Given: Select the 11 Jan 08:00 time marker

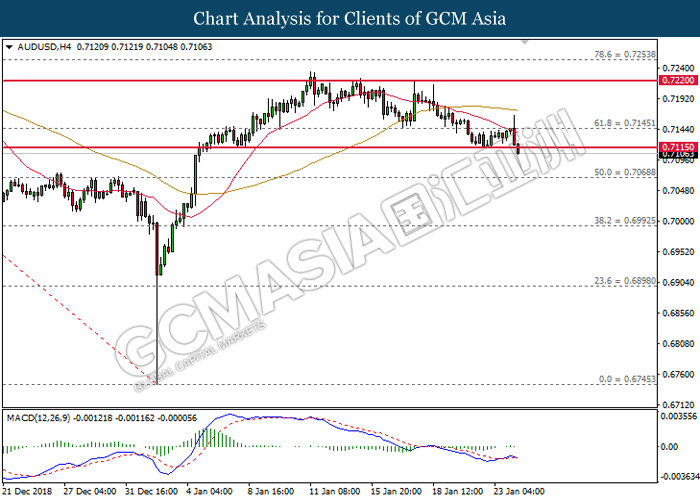Looking at the screenshot, I should (334, 491).
